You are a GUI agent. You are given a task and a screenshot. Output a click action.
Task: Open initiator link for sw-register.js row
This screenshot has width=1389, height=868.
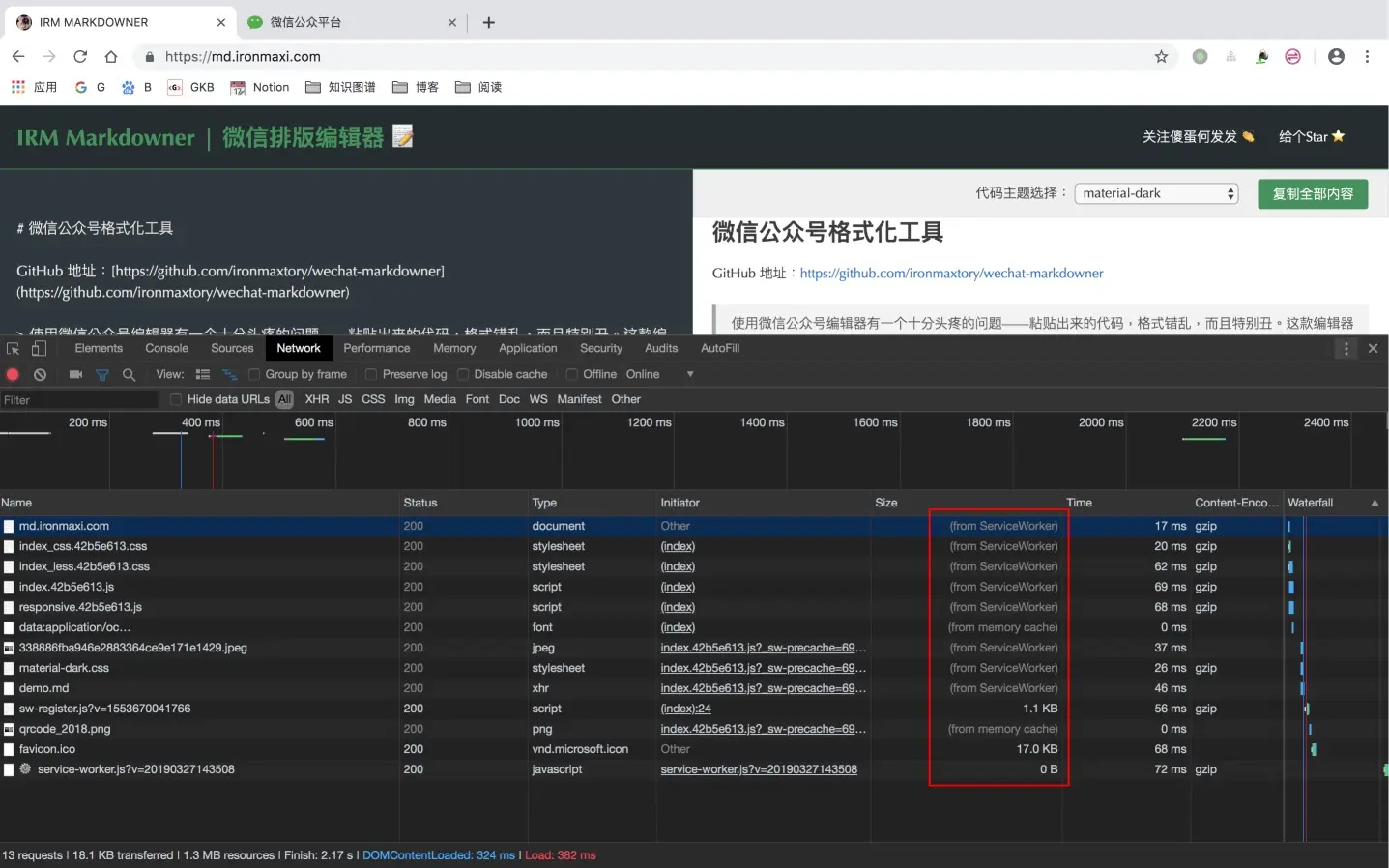pyautogui.click(x=686, y=709)
